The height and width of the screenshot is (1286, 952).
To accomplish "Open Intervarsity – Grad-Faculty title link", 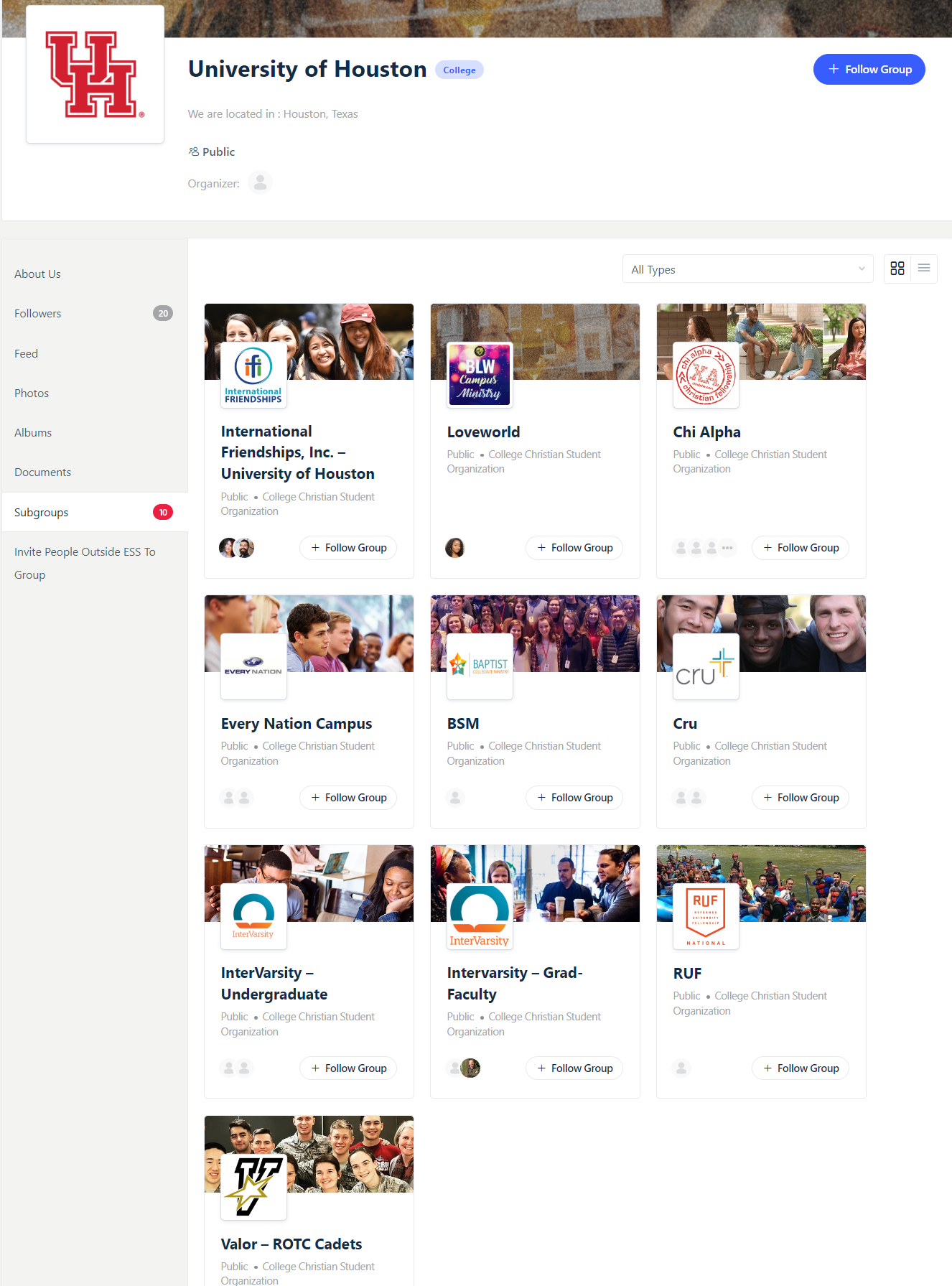I will click(x=515, y=984).
